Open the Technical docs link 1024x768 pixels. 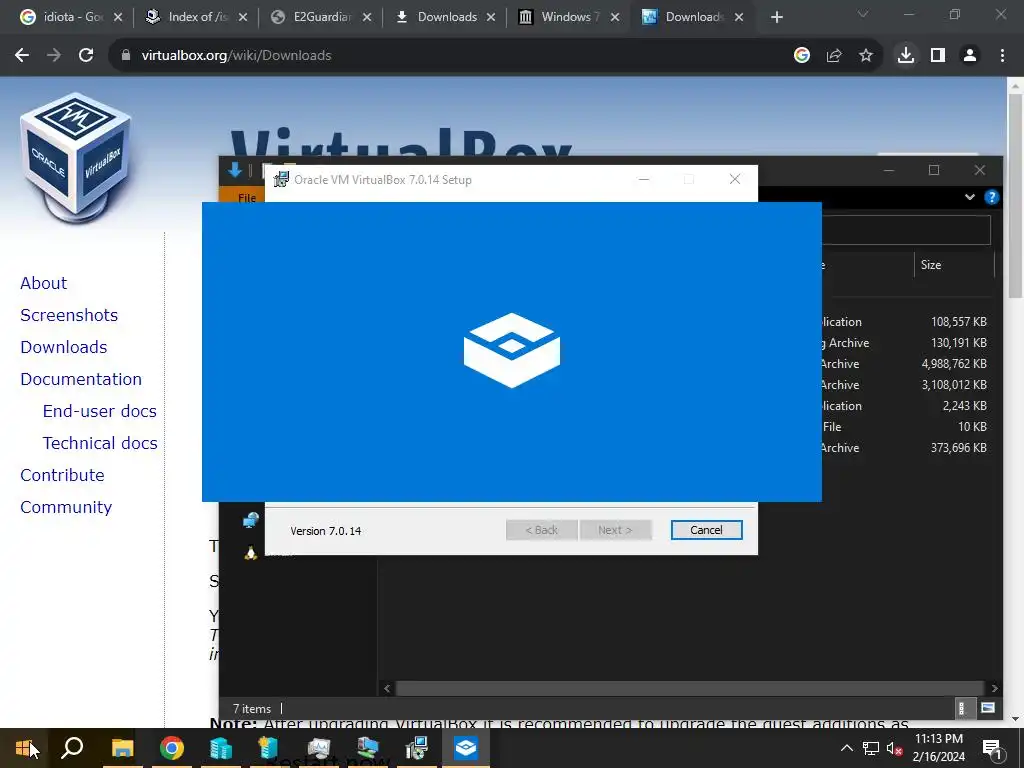(x=100, y=443)
